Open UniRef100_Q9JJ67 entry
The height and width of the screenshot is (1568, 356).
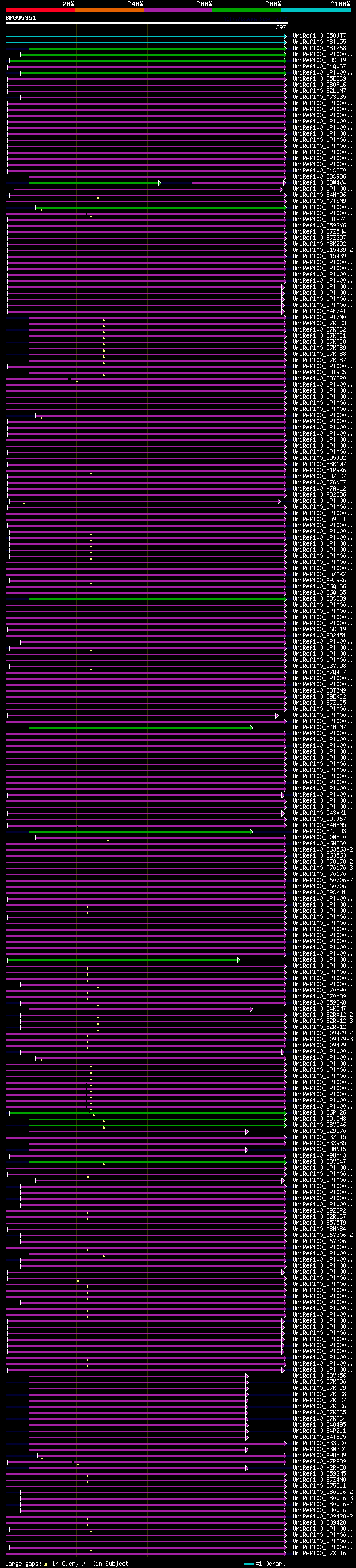pyautogui.click(x=319, y=819)
